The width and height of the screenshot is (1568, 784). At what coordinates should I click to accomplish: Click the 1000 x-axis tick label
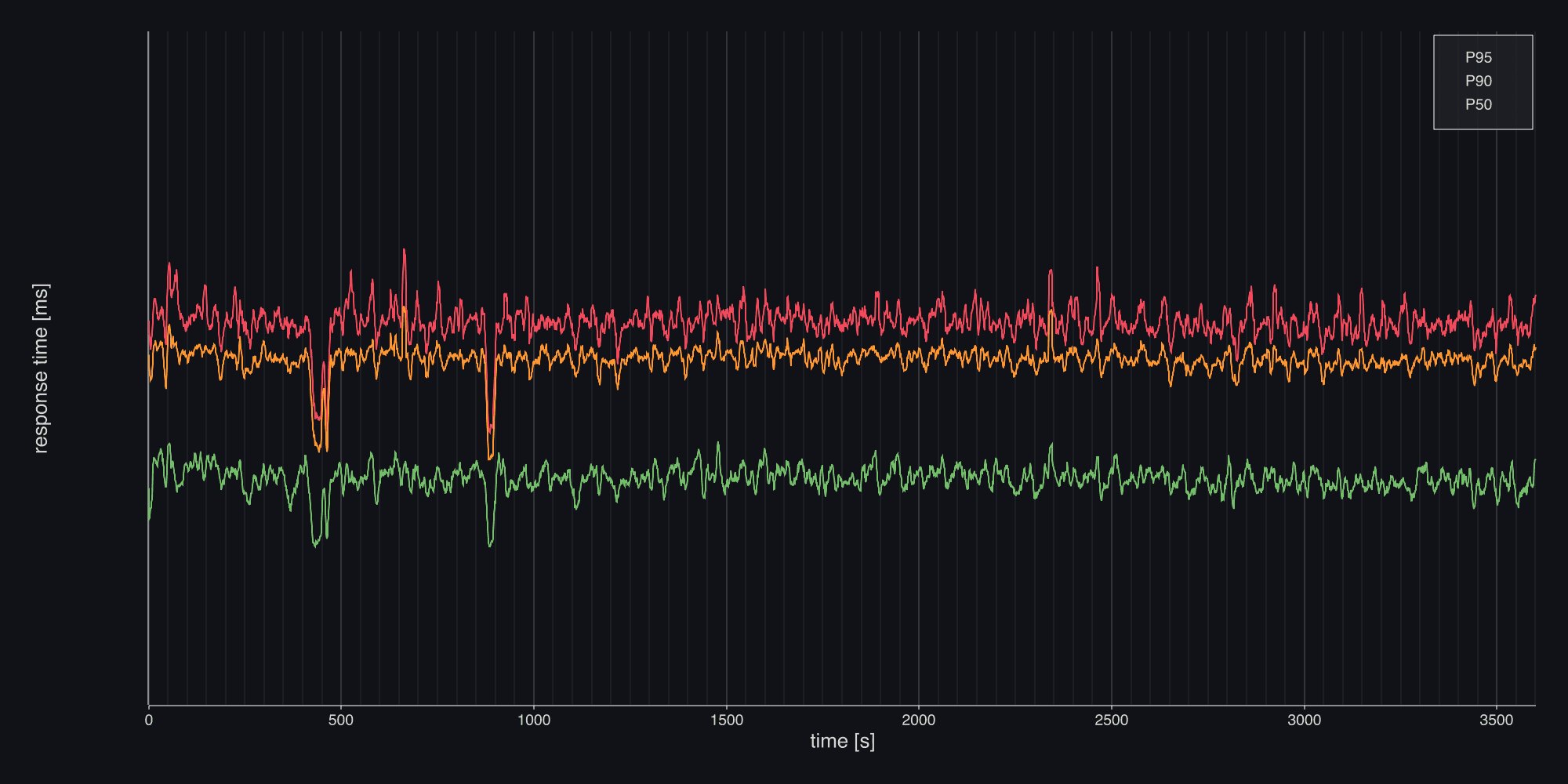coord(534,720)
